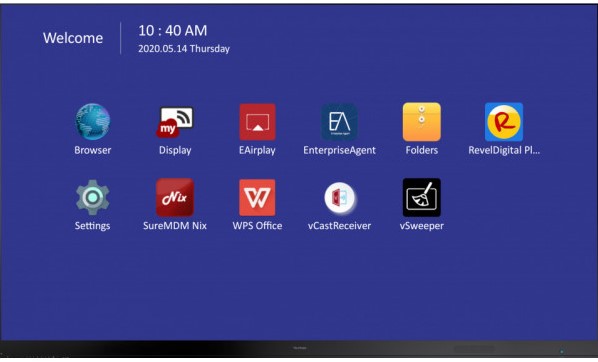The width and height of the screenshot is (598, 362).
Task: Click the logo on the bottom bezel
Action: click(x=300, y=348)
